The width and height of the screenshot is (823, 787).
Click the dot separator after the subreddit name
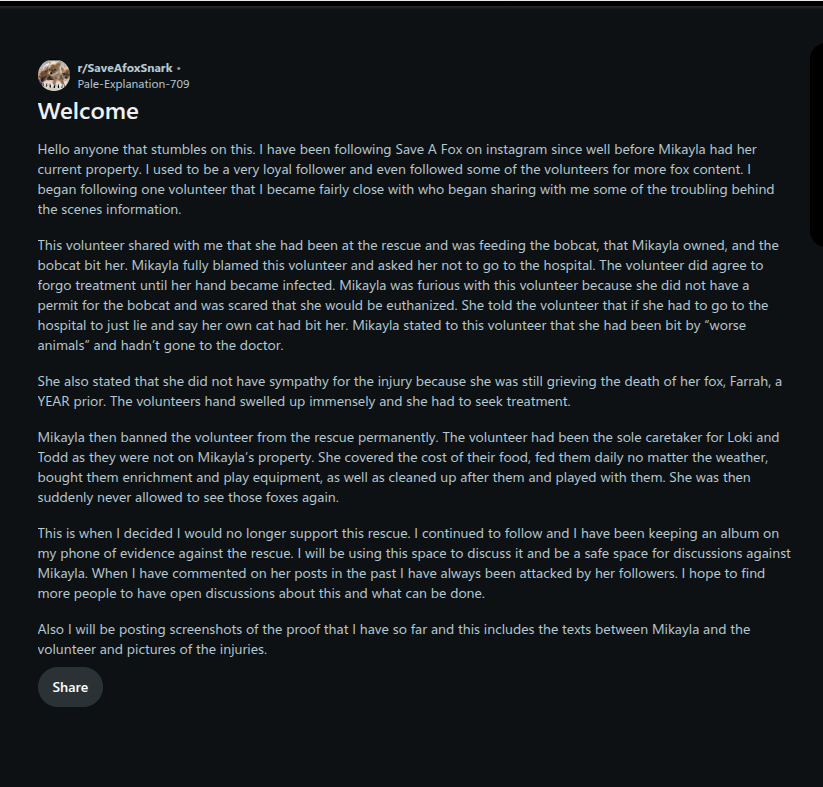[178, 68]
